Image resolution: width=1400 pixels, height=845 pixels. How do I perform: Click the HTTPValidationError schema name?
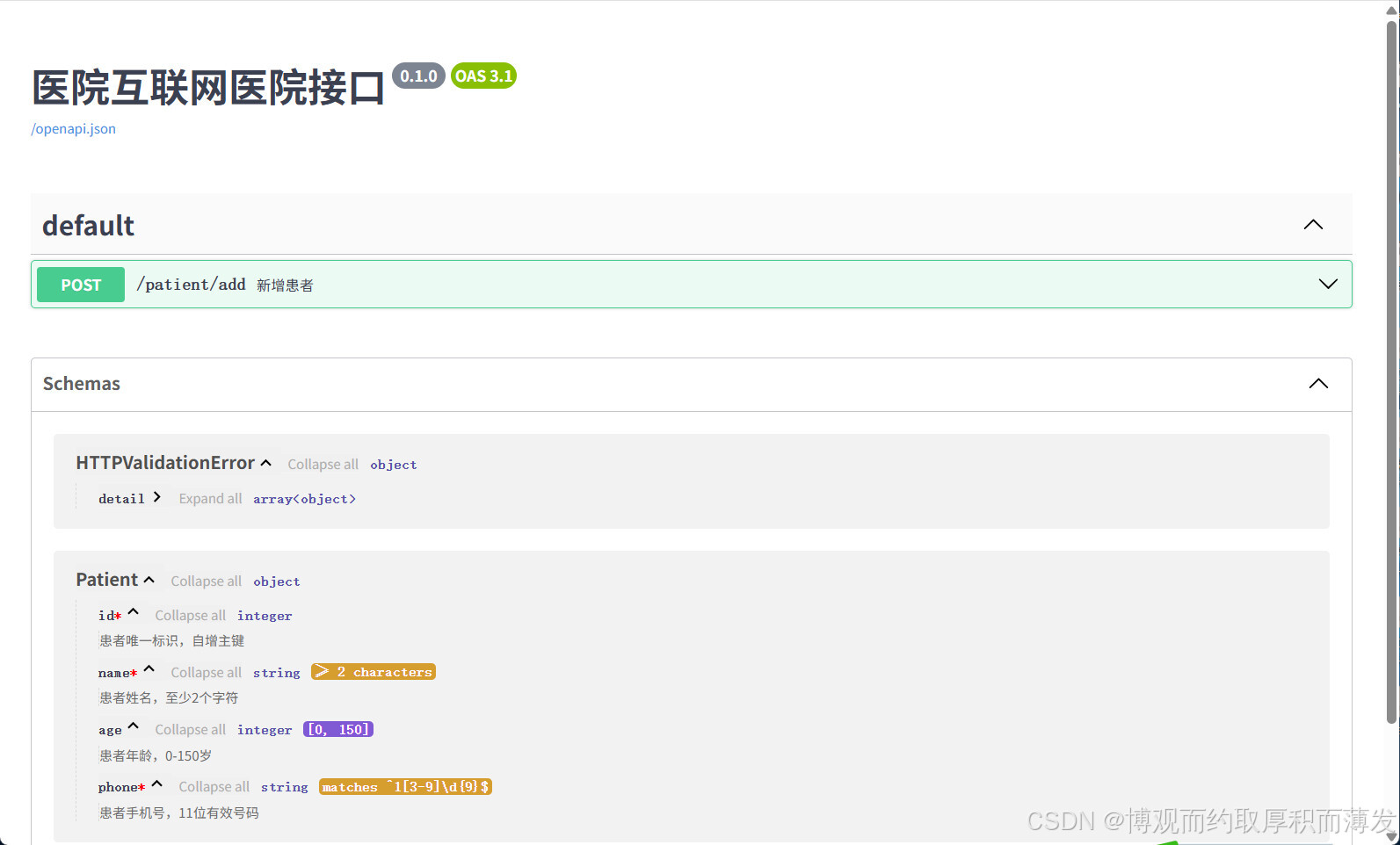(x=165, y=463)
